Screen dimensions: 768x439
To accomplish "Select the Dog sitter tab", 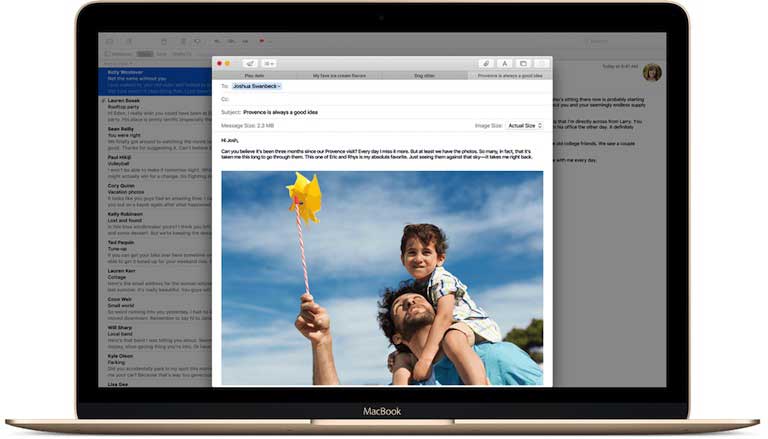I will 424,75.
